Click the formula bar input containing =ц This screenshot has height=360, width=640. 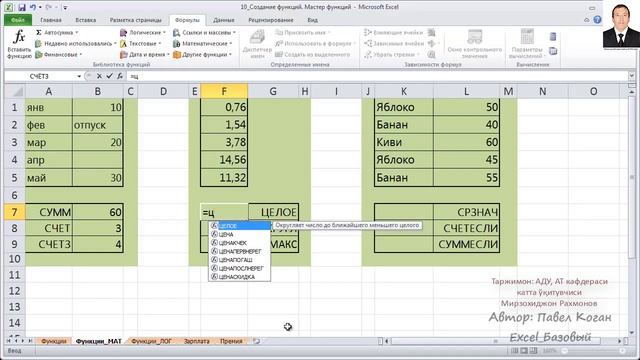click(378, 76)
